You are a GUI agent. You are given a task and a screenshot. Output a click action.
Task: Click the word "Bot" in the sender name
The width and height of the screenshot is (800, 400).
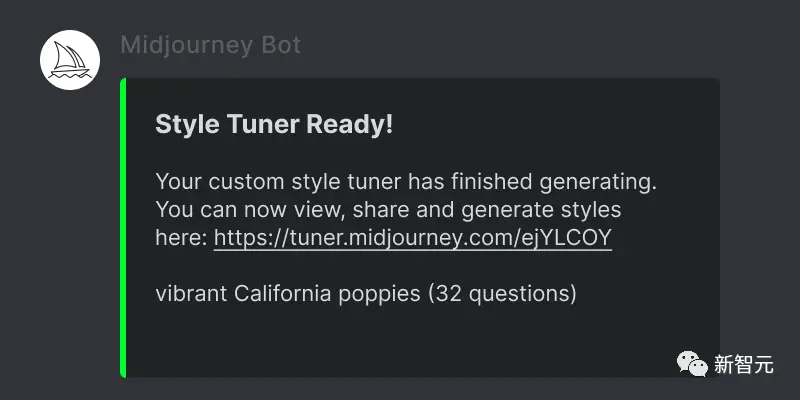[281, 45]
